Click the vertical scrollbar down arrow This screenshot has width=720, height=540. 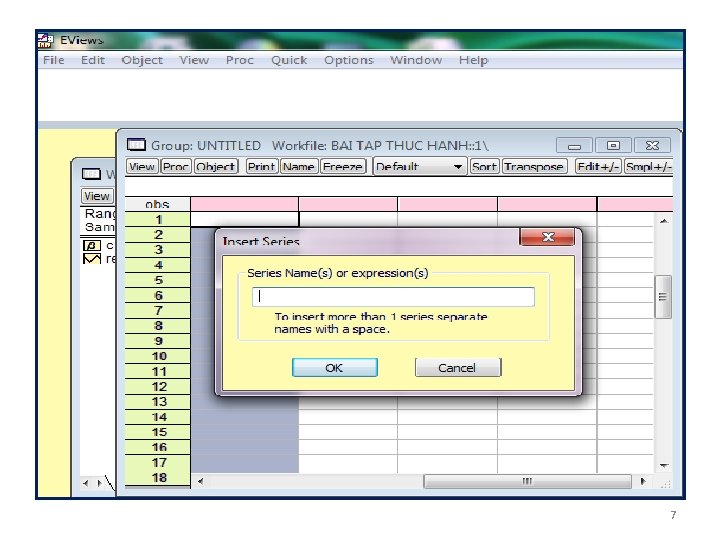pyautogui.click(x=664, y=466)
